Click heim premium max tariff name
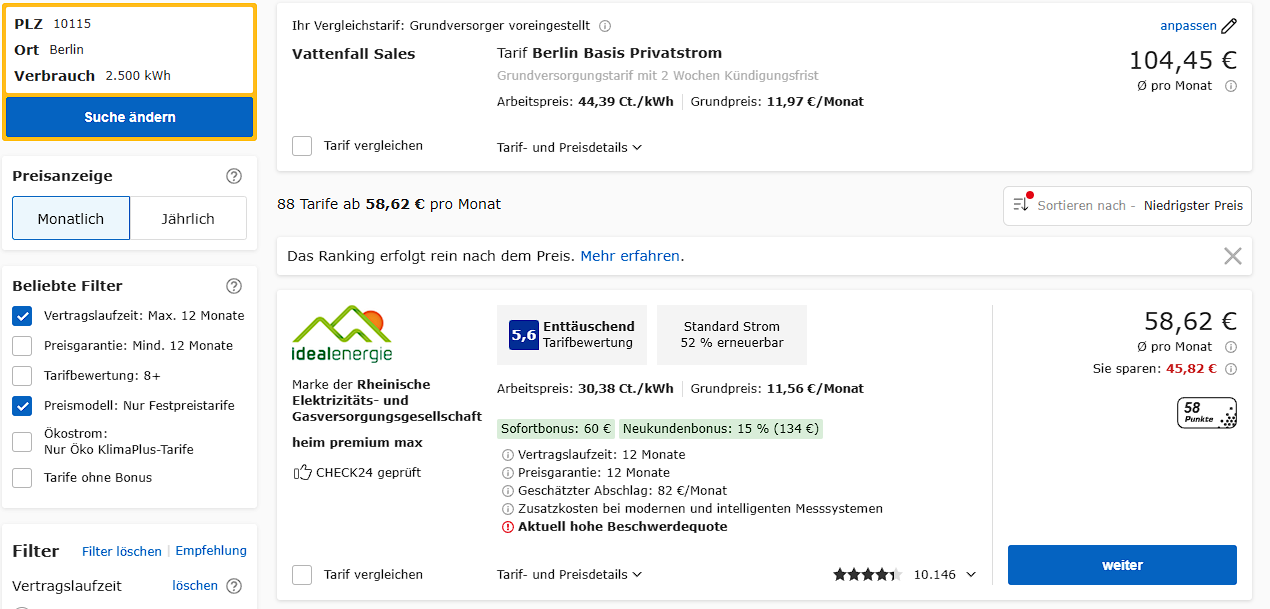 click(x=357, y=443)
